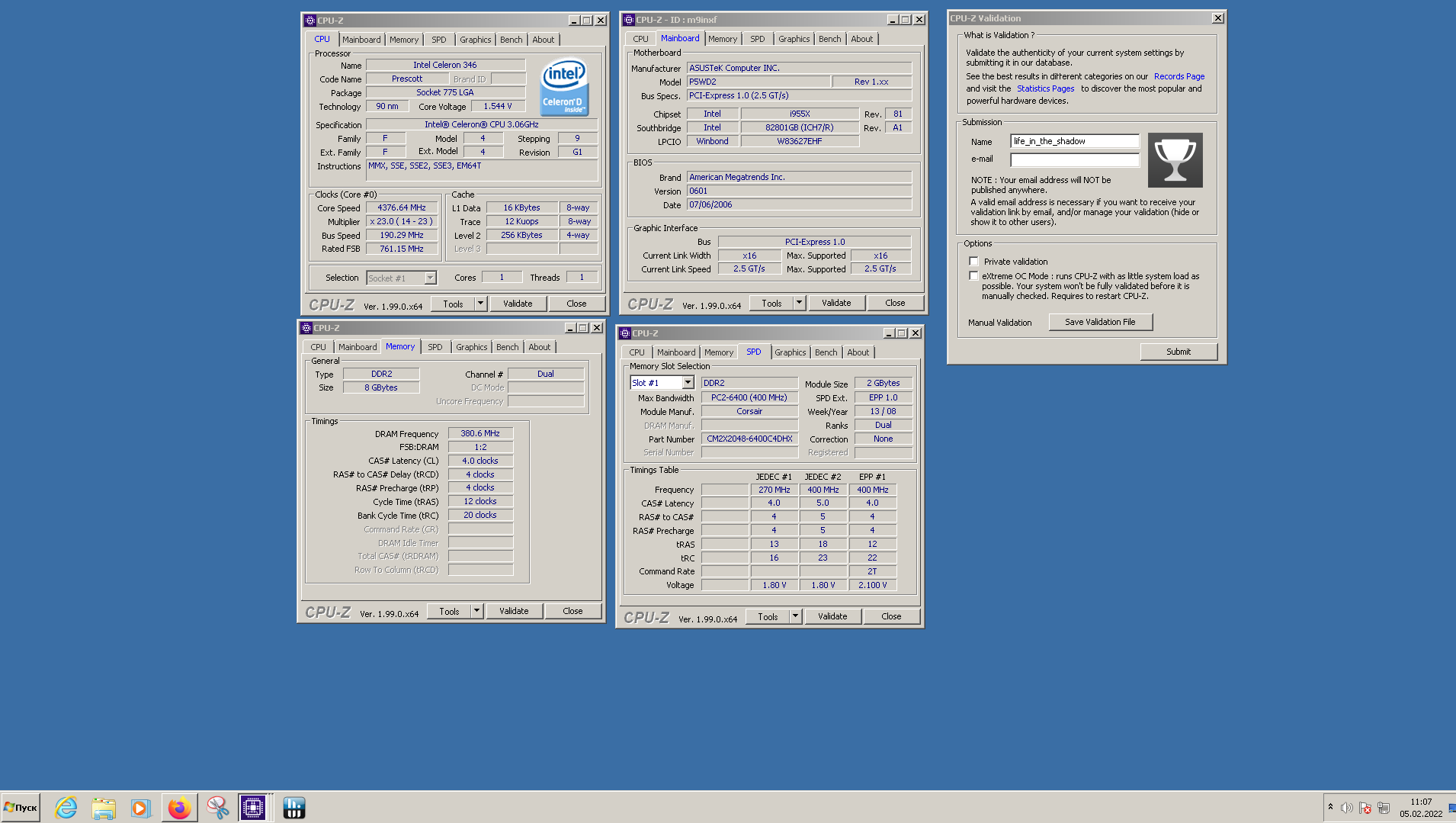Switch to Firefox in the taskbar
Image resolution: width=1456 pixels, height=823 pixels.
(179, 808)
